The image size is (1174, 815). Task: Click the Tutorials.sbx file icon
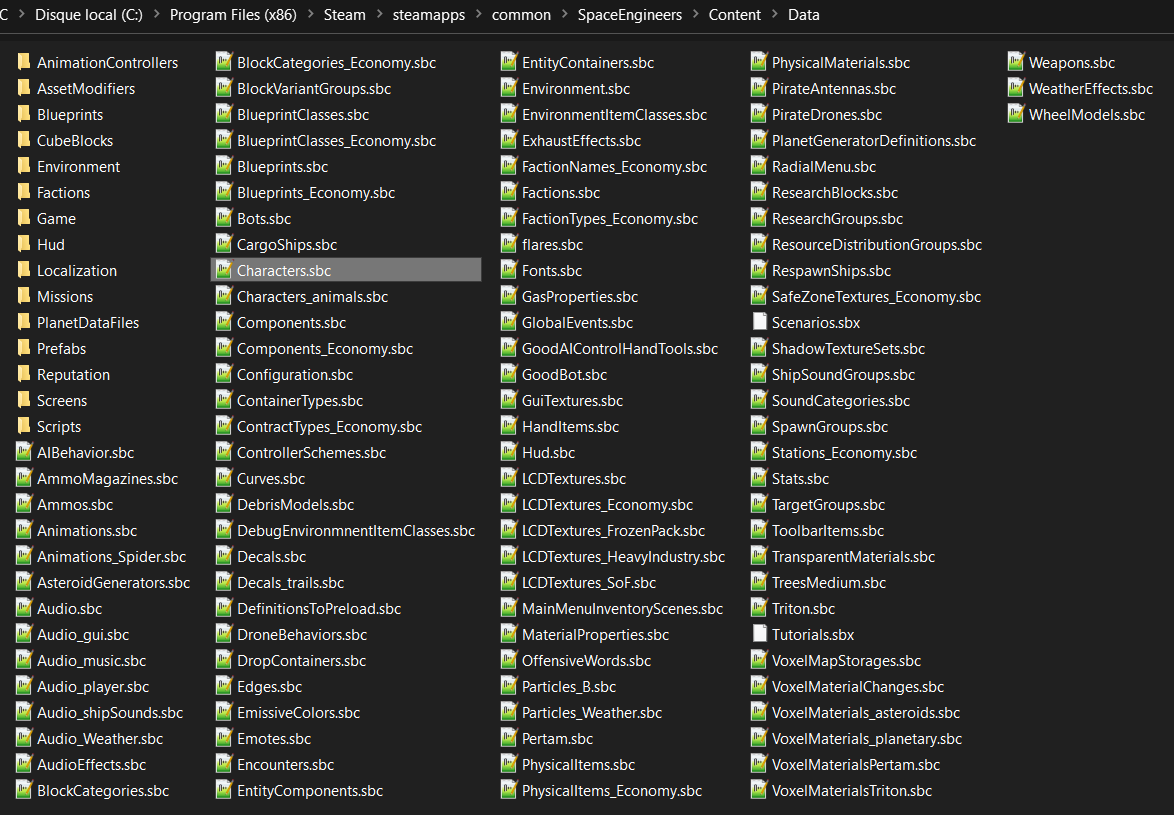click(759, 635)
